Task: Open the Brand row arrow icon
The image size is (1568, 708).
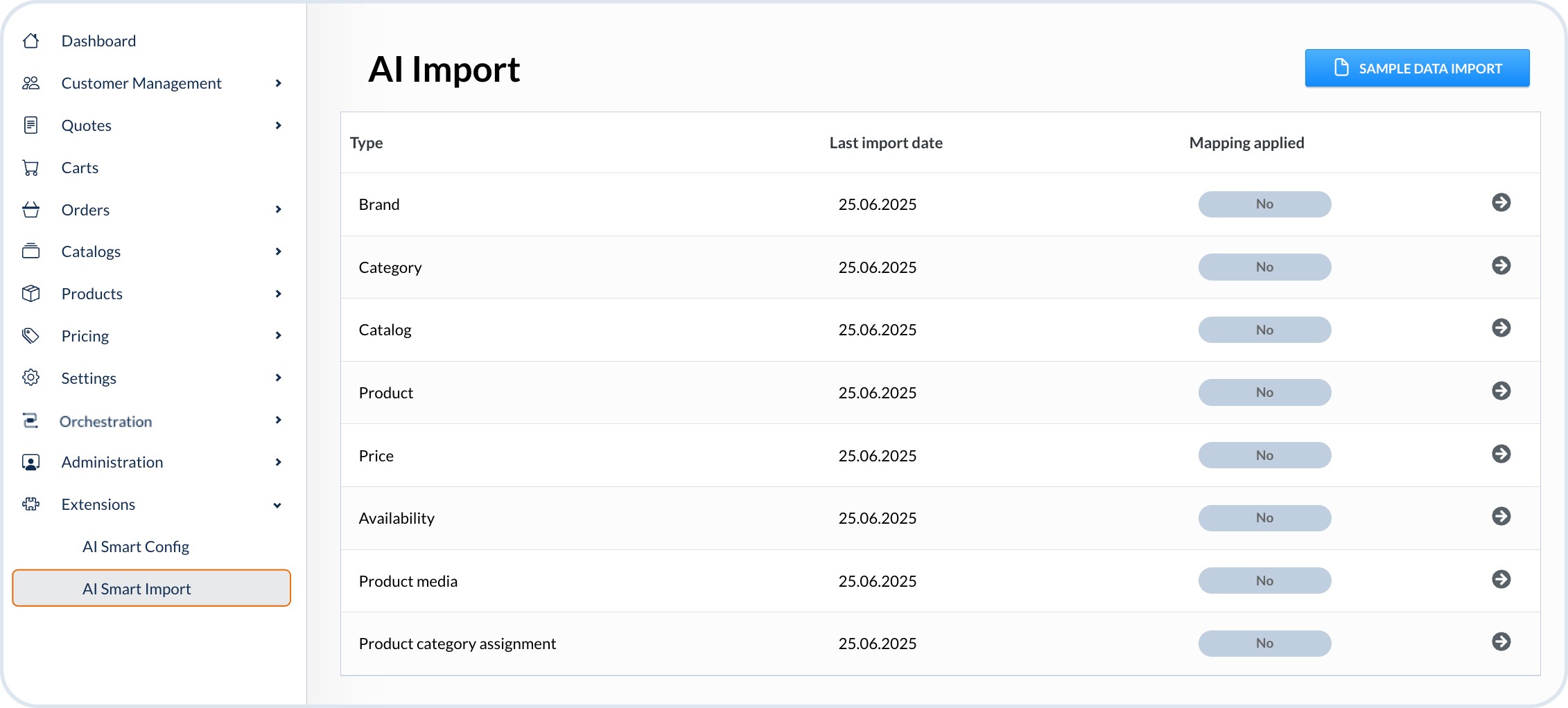Action: point(1501,202)
